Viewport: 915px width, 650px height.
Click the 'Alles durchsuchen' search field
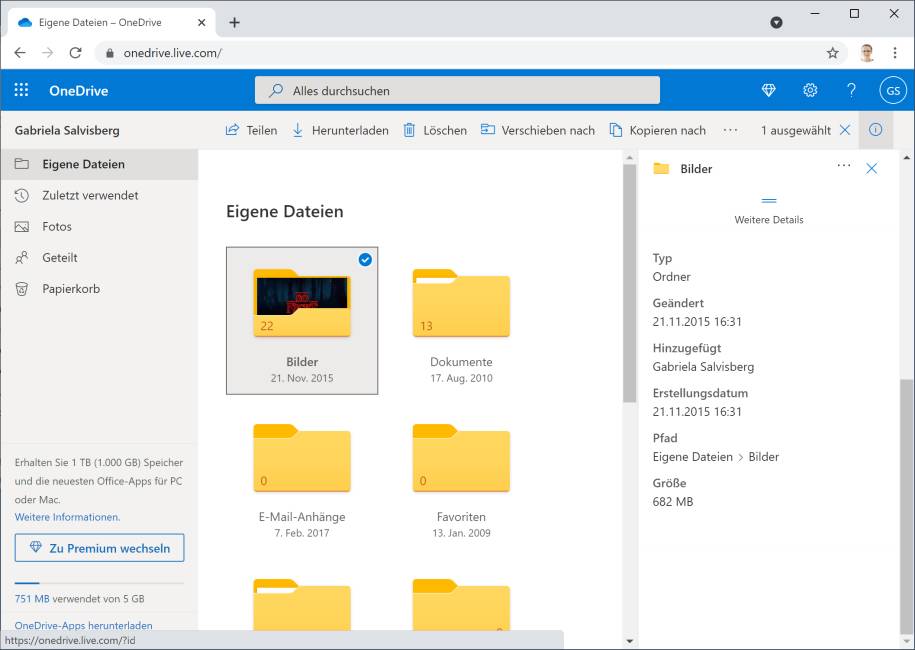pyautogui.click(x=457, y=91)
